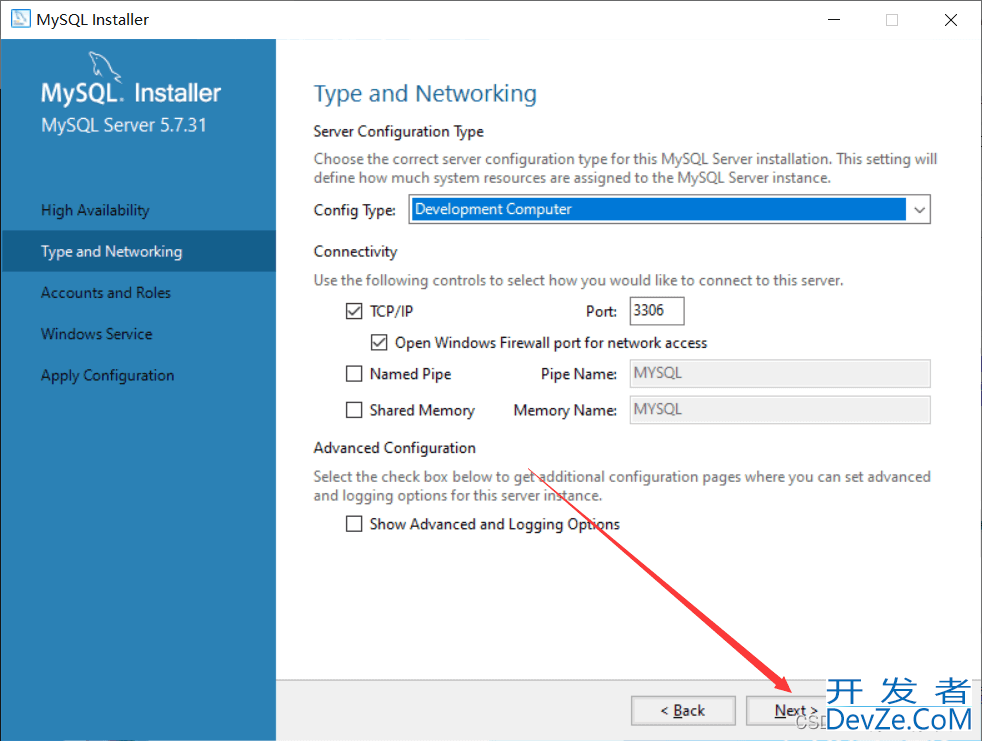Image resolution: width=982 pixels, height=741 pixels.
Task: Click the Port label
Action: coord(601,311)
